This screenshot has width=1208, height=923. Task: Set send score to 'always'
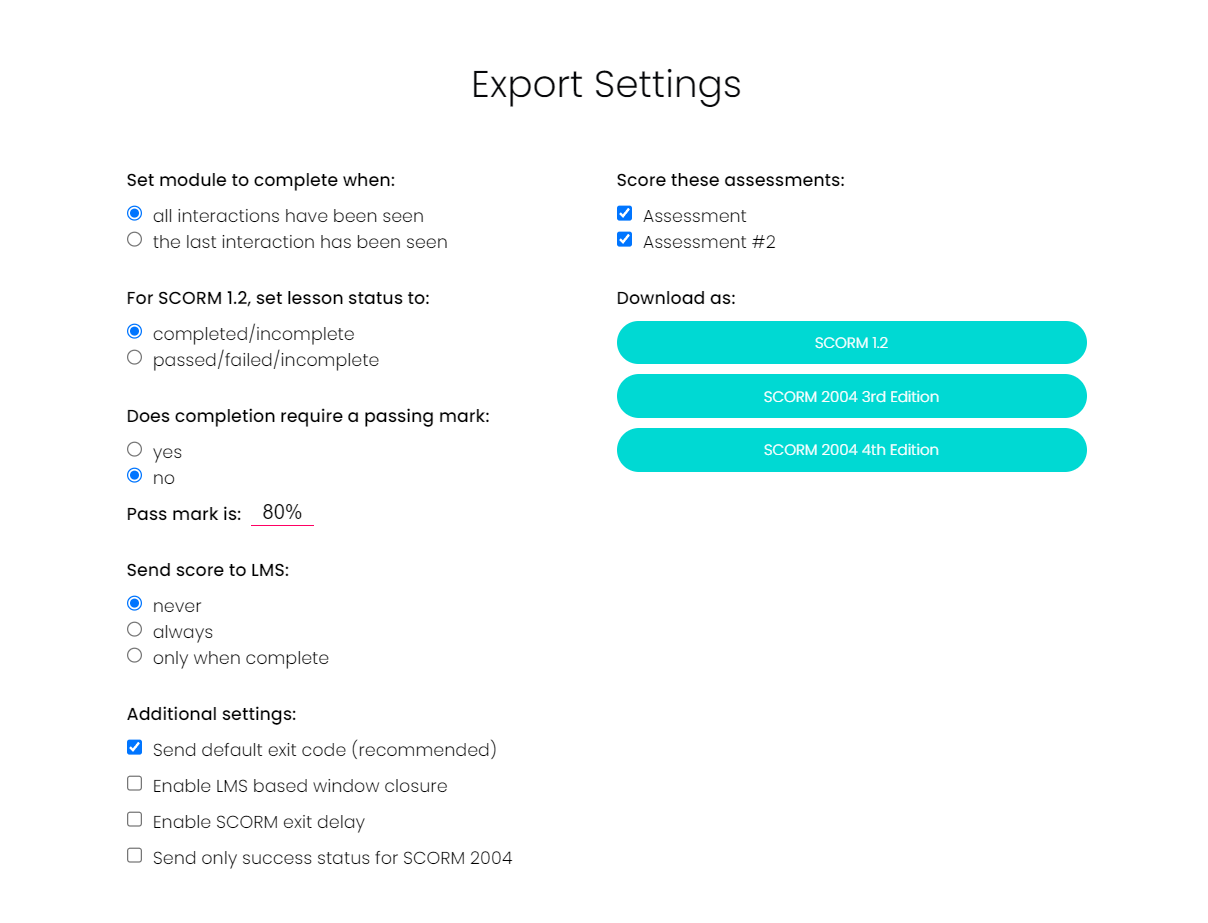(135, 630)
